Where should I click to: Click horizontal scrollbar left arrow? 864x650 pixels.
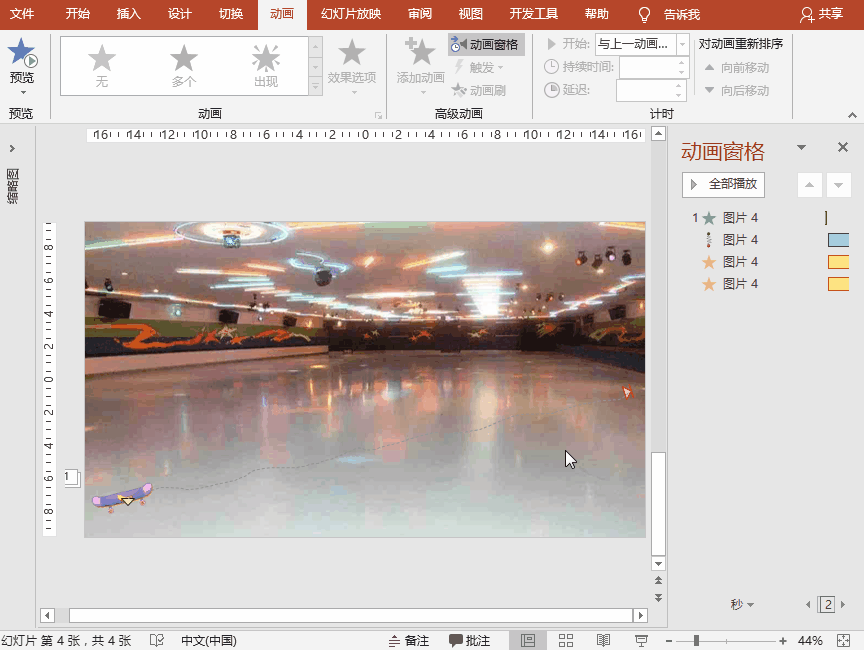(47, 615)
